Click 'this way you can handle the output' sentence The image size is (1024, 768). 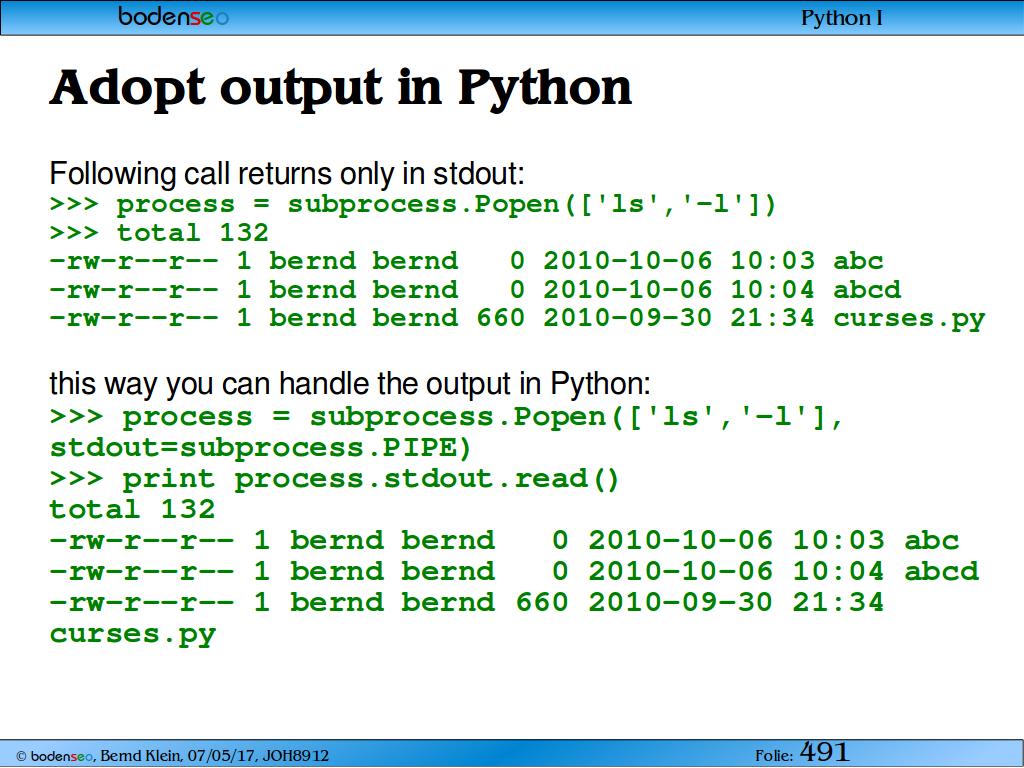(350, 383)
